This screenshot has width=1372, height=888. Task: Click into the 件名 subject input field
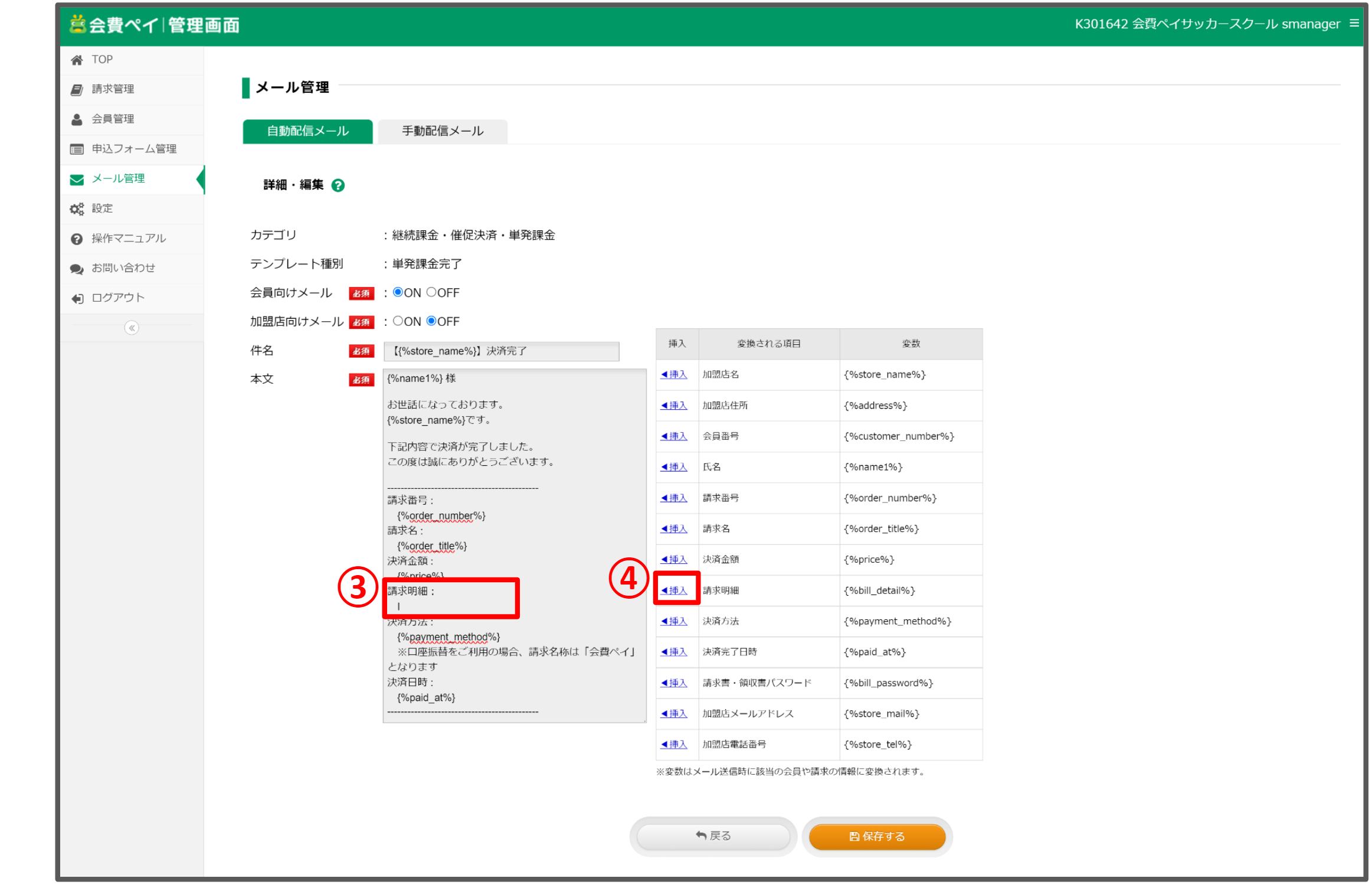point(501,351)
